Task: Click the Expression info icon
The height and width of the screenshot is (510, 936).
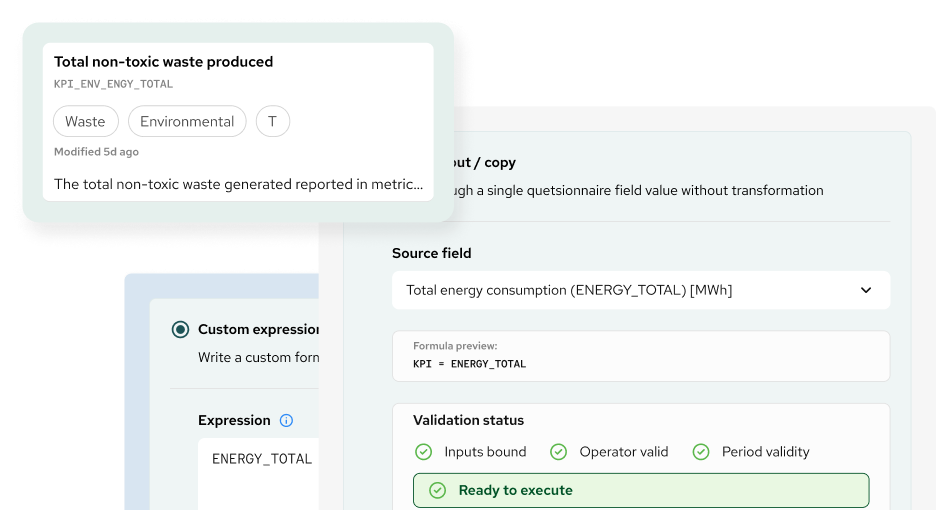Action: pyautogui.click(x=287, y=421)
